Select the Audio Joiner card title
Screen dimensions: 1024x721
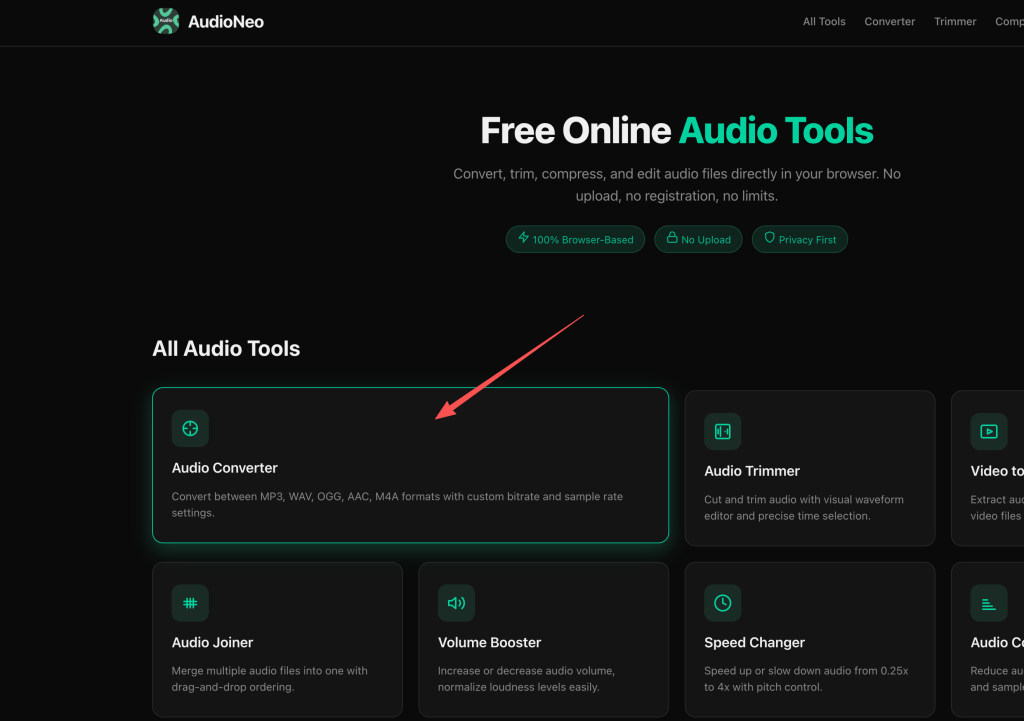pyautogui.click(x=212, y=643)
